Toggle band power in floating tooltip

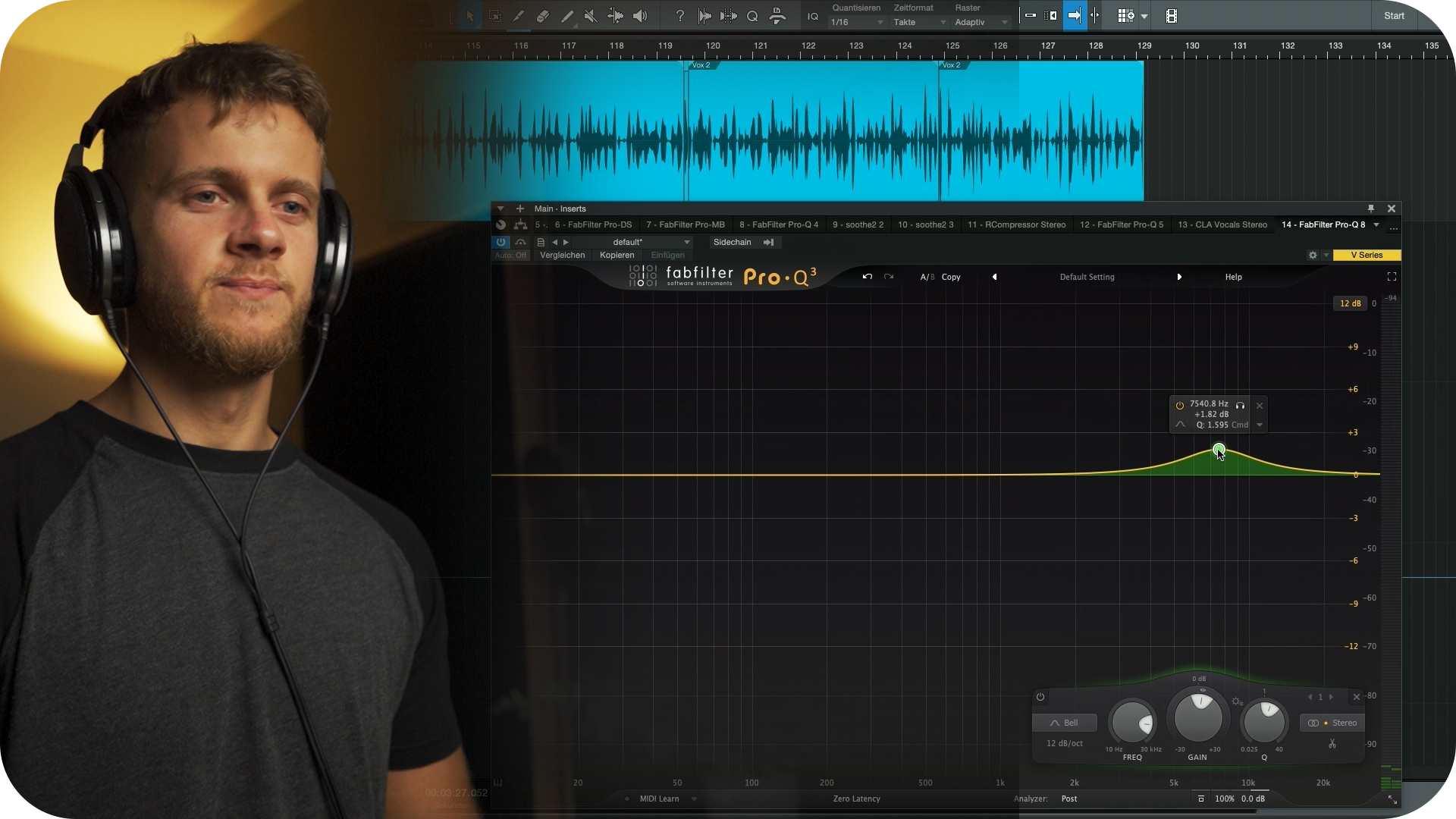pyautogui.click(x=1179, y=405)
